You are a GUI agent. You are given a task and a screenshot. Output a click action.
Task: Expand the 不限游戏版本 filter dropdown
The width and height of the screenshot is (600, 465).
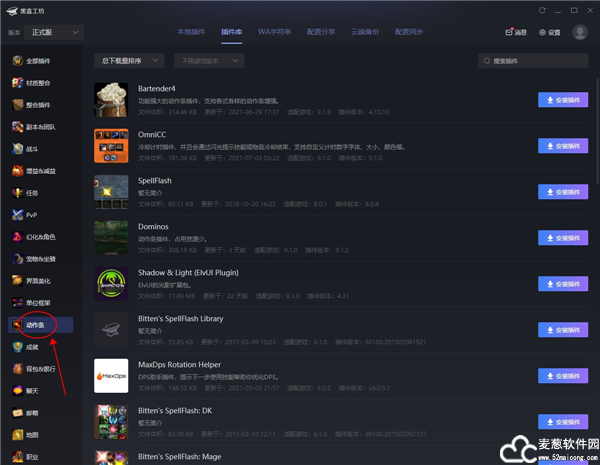pos(208,61)
